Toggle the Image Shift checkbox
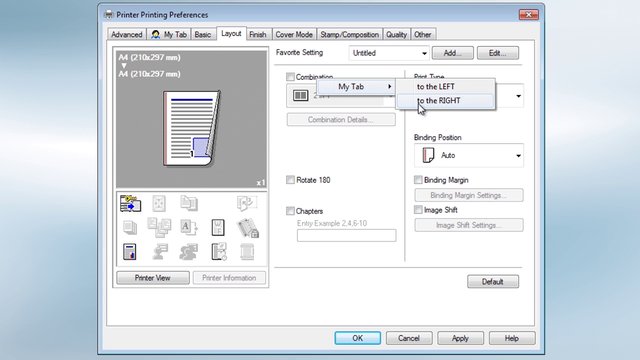This screenshot has width=640, height=360. 418,210
